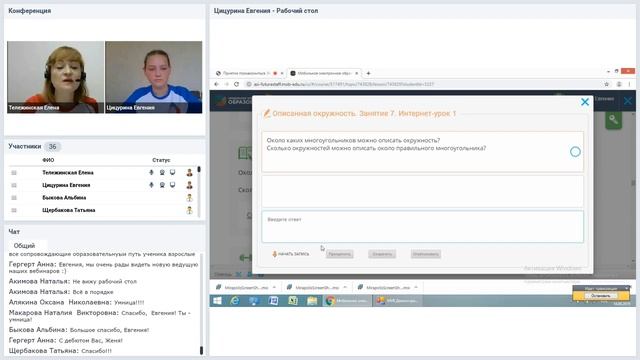Switch to Chrome window in taskbar
The width and height of the screenshot is (640, 360).
[347, 301]
